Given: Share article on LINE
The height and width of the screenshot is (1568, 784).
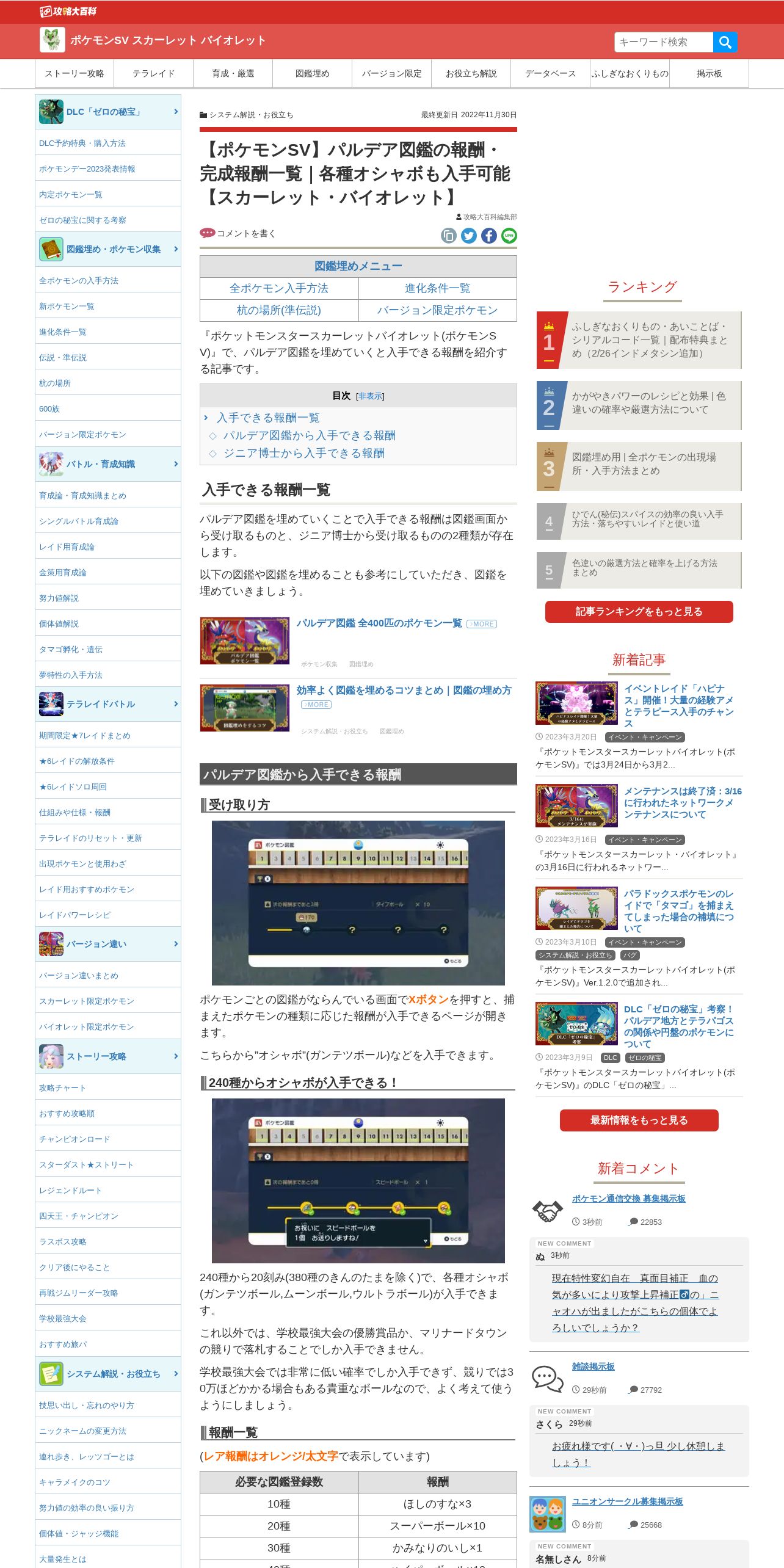Looking at the screenshot, I should coord(509,236).
